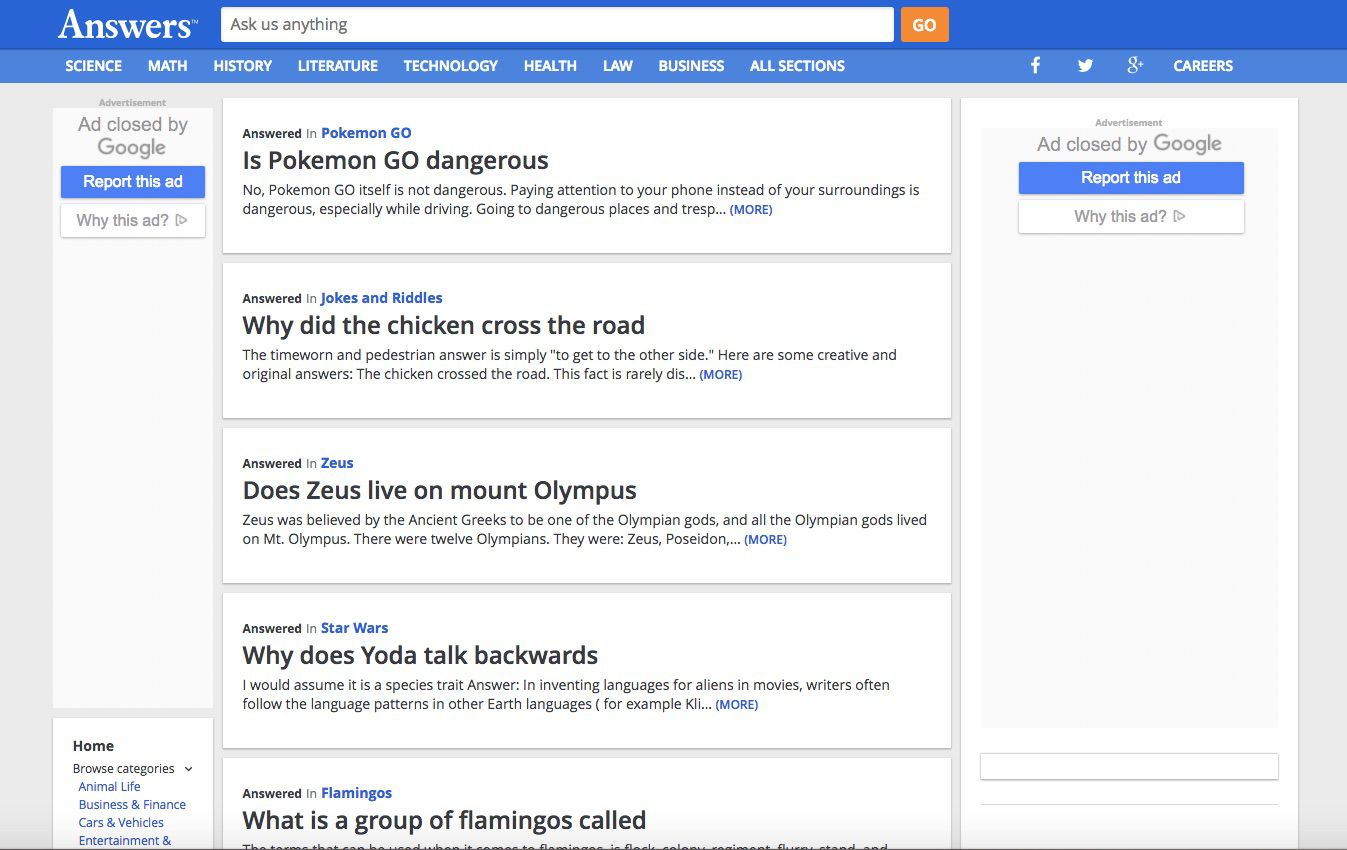Open the History section
The image size is (1347, 850).
[x=243, y=66]
